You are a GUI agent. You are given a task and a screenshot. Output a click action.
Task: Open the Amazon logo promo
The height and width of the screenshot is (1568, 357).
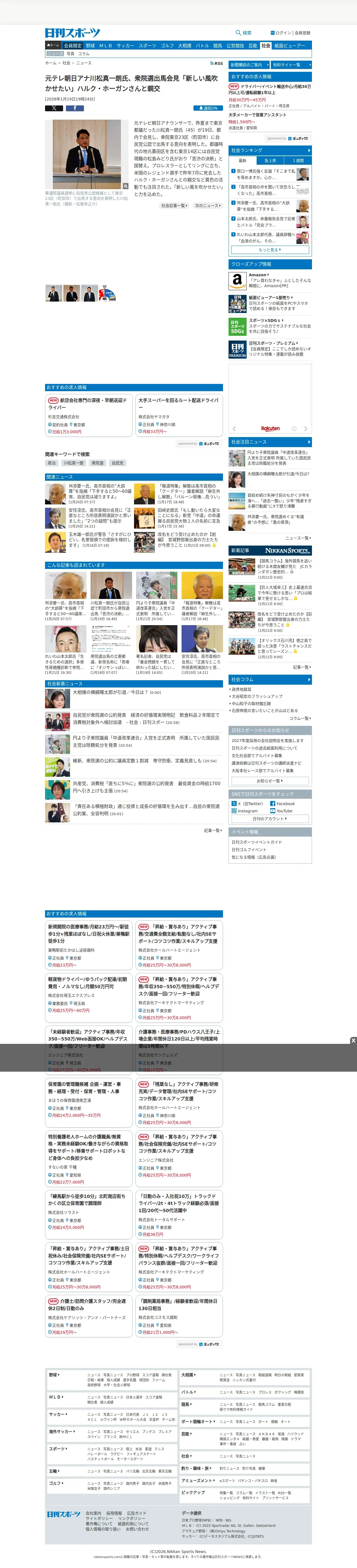coord(237,281)
